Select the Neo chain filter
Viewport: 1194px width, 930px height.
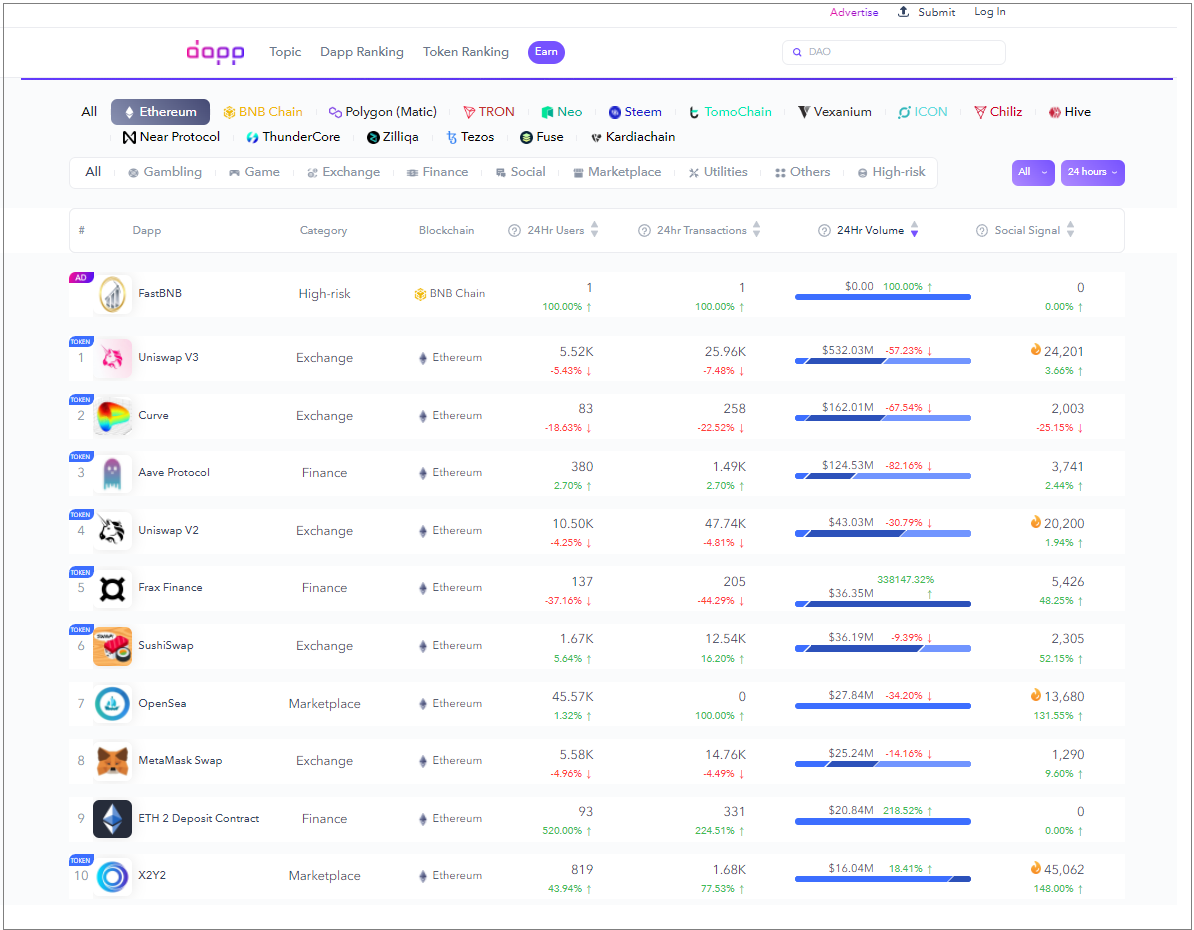(x=562, y=112)
